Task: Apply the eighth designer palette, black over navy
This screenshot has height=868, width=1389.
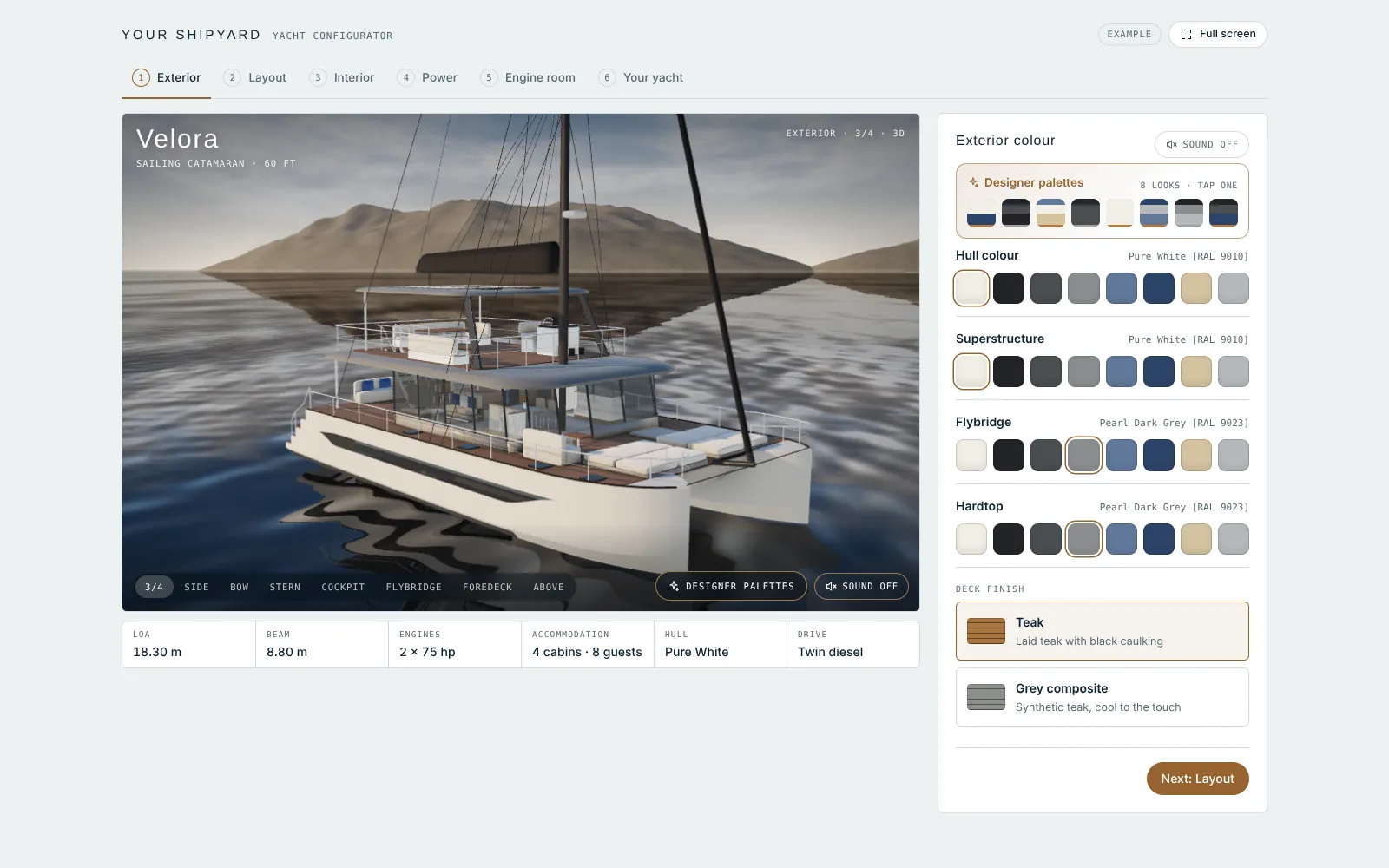Action: [x=1224, y=213]
